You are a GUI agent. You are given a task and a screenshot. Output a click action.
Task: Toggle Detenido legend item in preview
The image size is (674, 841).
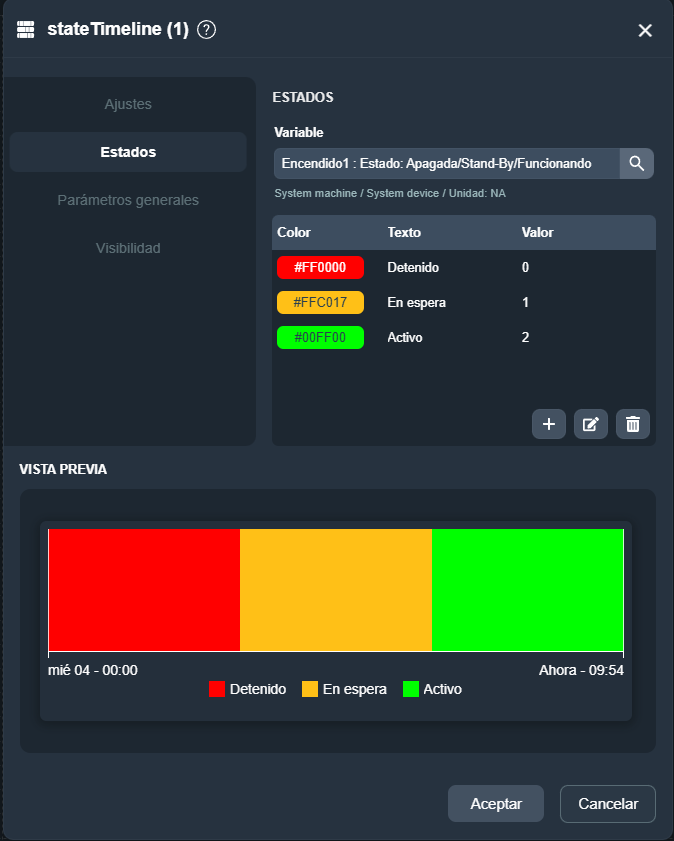(247, 689)
